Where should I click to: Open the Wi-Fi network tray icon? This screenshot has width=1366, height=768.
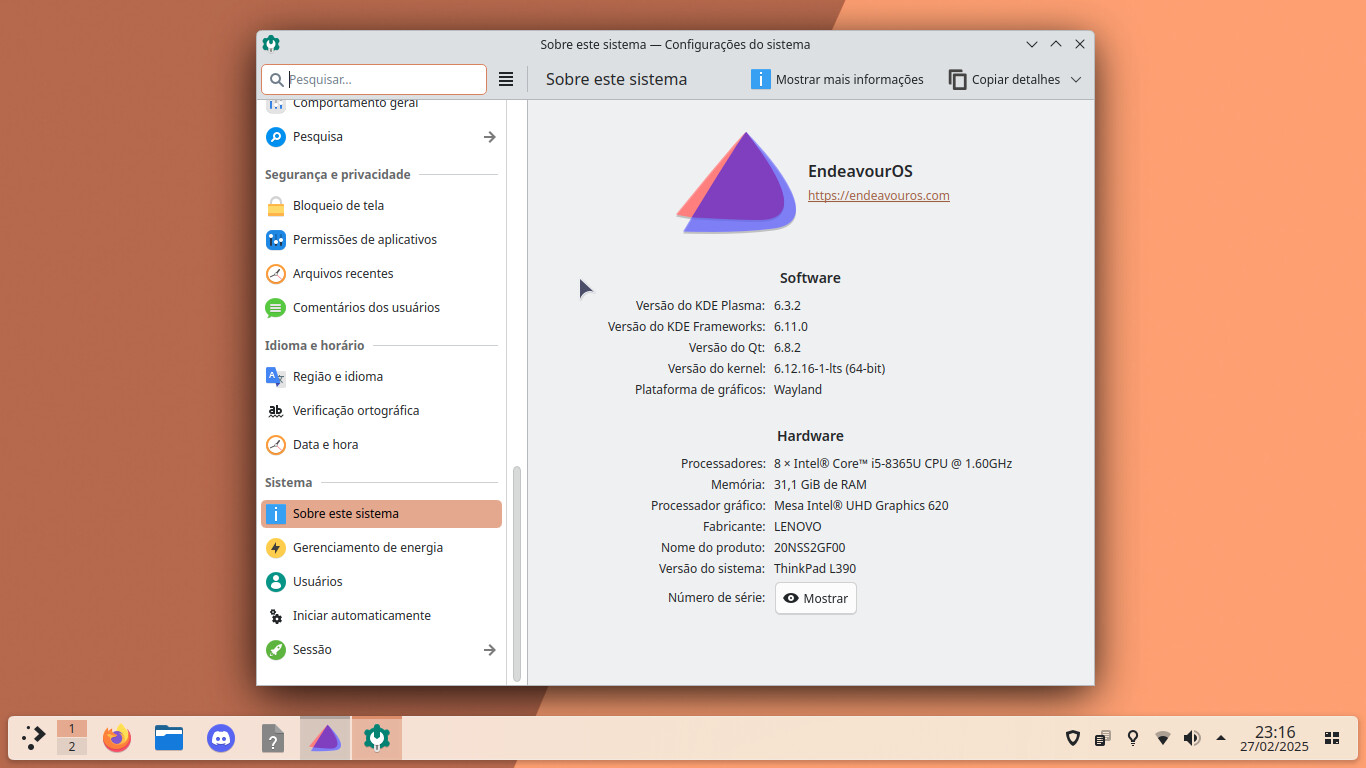coord(1162,738)
